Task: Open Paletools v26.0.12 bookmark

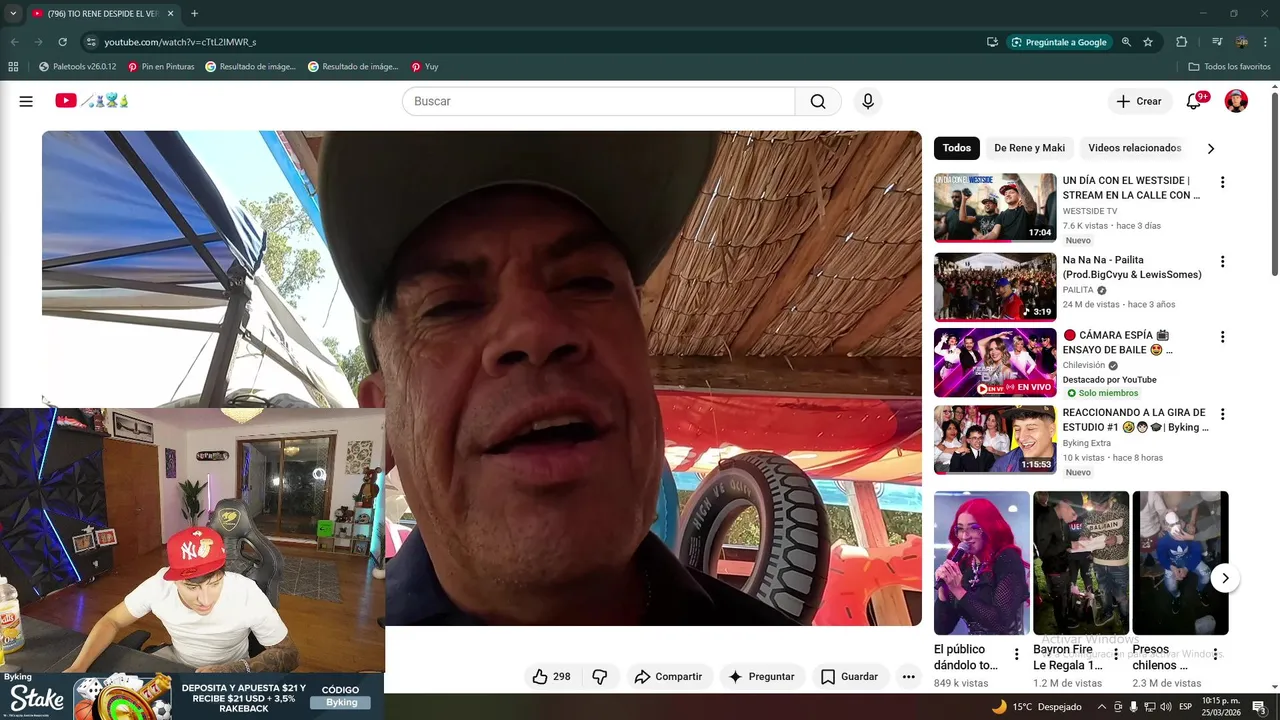Action: click(x=77, y=67)
